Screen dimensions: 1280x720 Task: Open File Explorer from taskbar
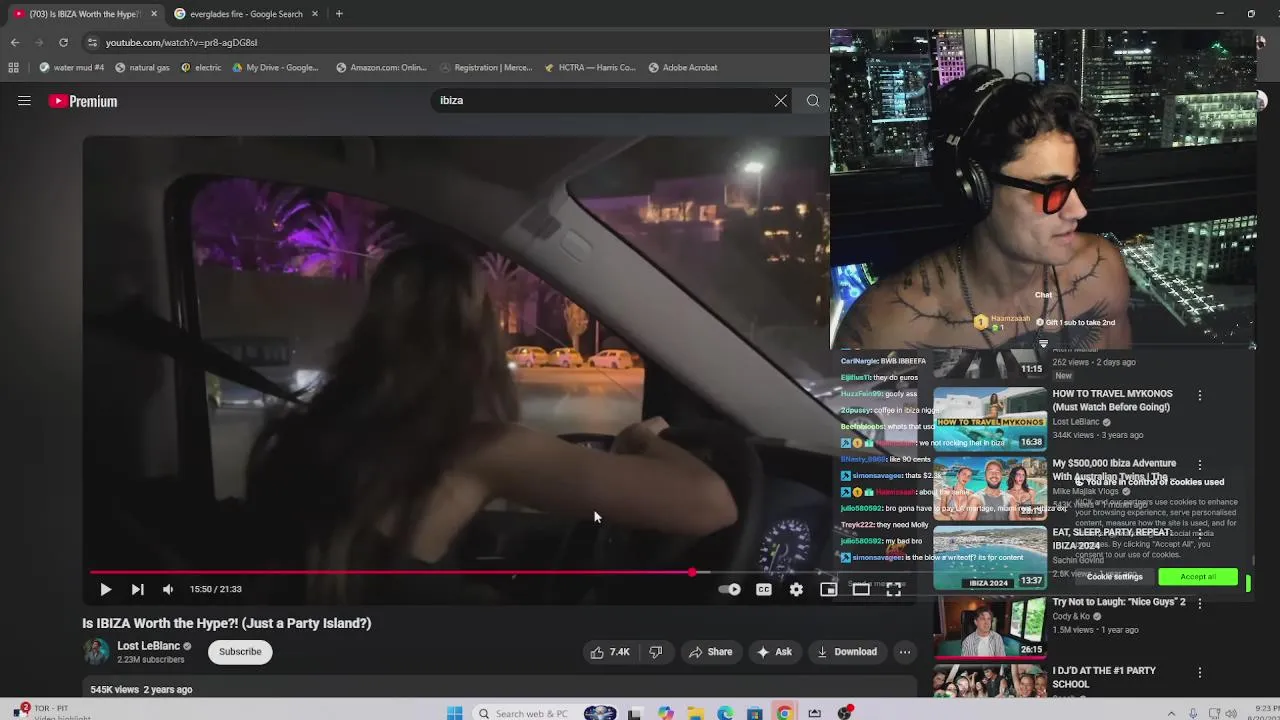click(x=695, y=713)
